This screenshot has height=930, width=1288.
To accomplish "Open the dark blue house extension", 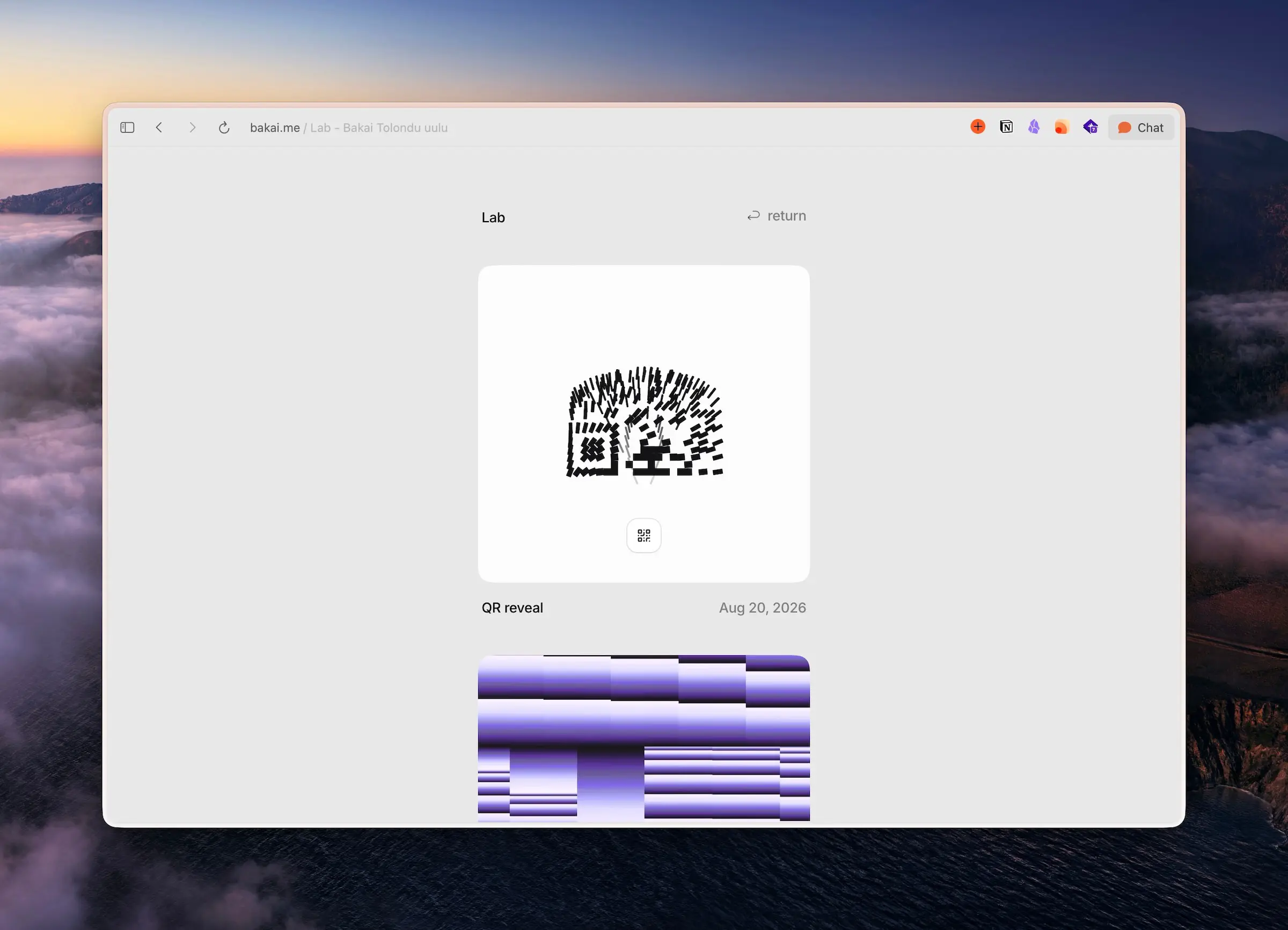I will point(1091,127).
